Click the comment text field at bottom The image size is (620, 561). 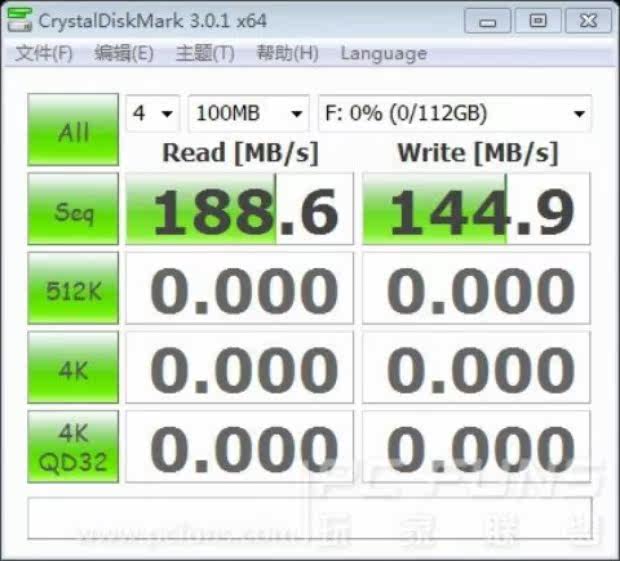click(x=310, y=518)
